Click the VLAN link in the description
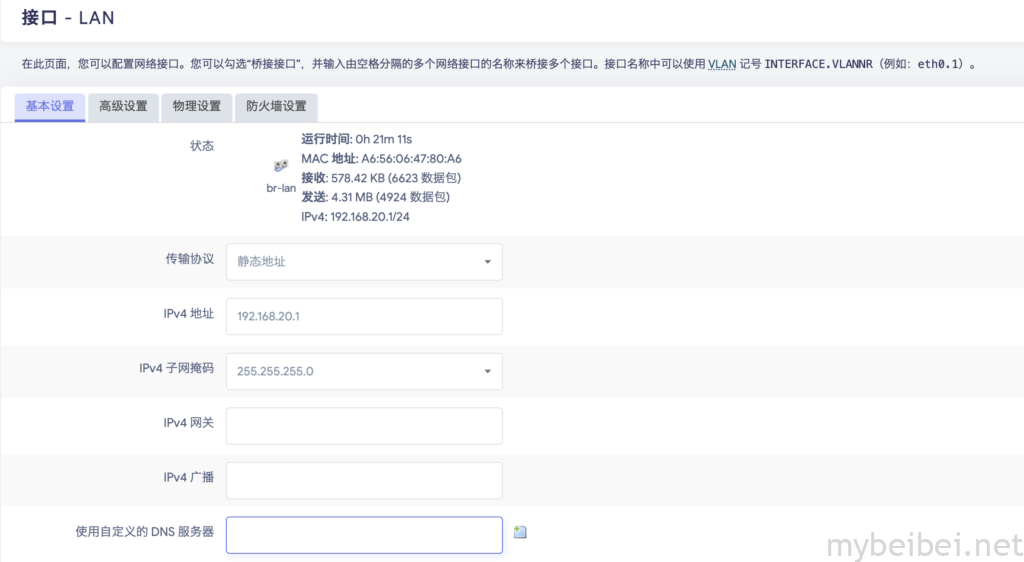Screen dimensions: 1024x562 (x=721, y=63)
